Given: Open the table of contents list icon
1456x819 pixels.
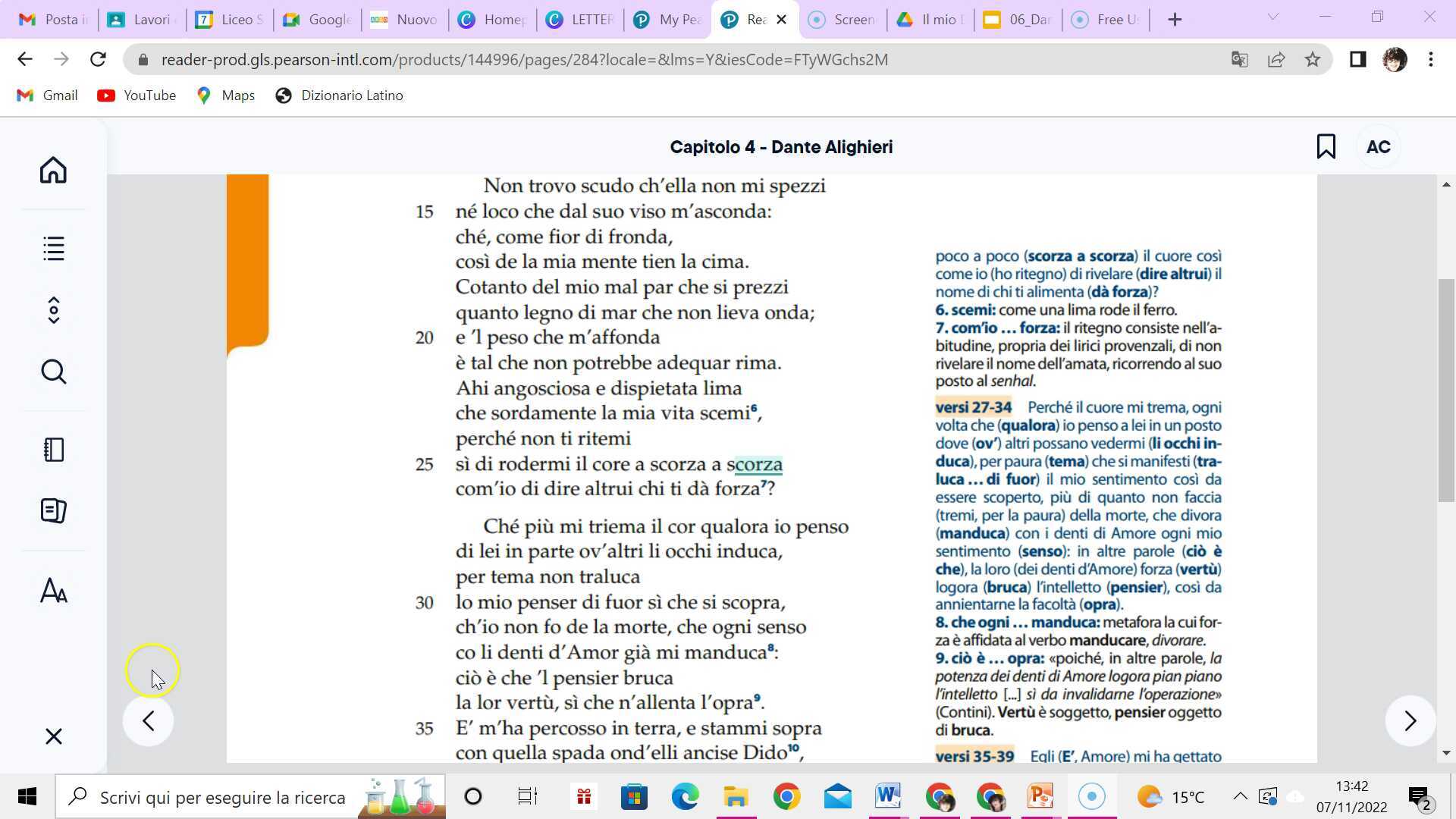Looking at the screenshot, I should pyautogui.click(x=53, y=249).
